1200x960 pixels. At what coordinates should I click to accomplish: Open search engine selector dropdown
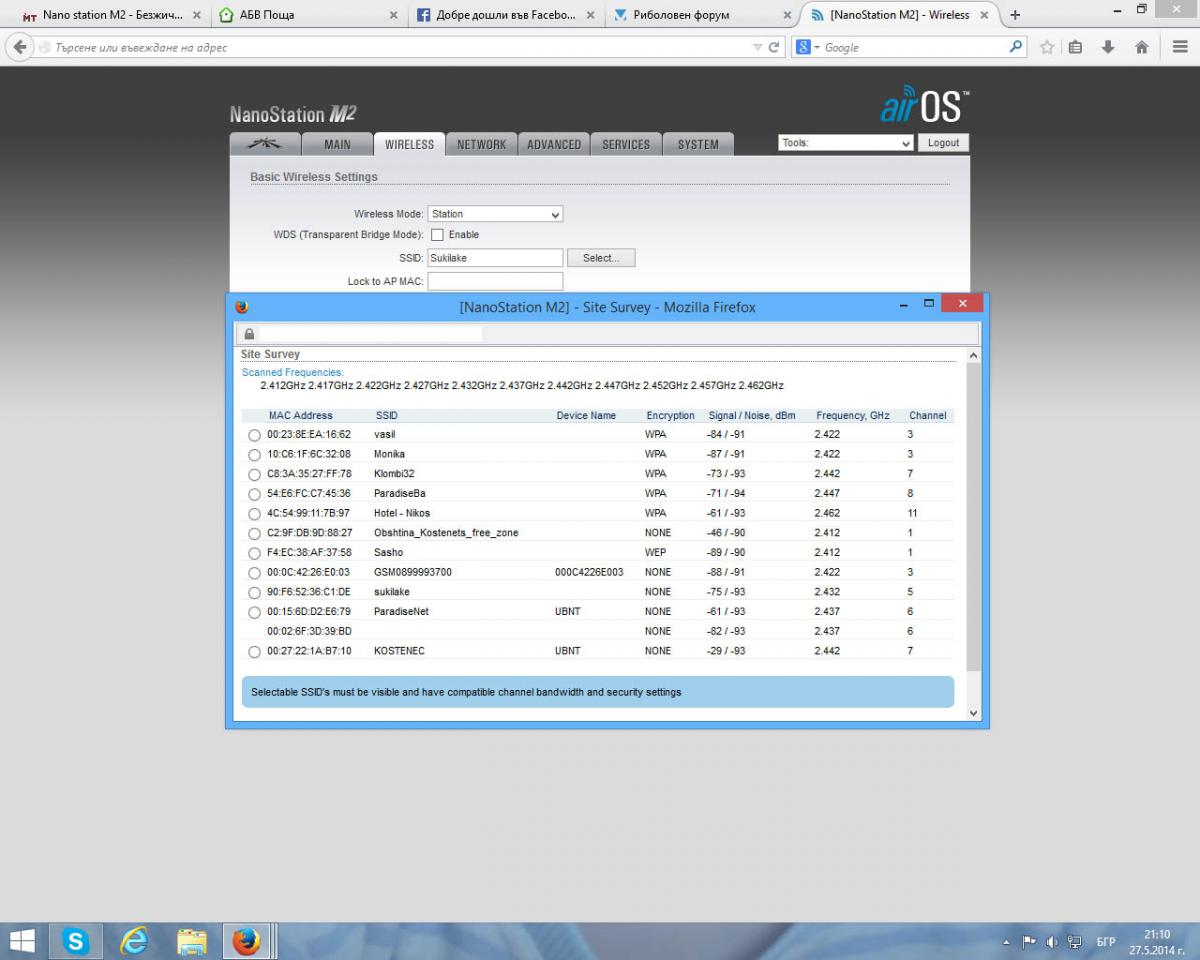(808, 47)
